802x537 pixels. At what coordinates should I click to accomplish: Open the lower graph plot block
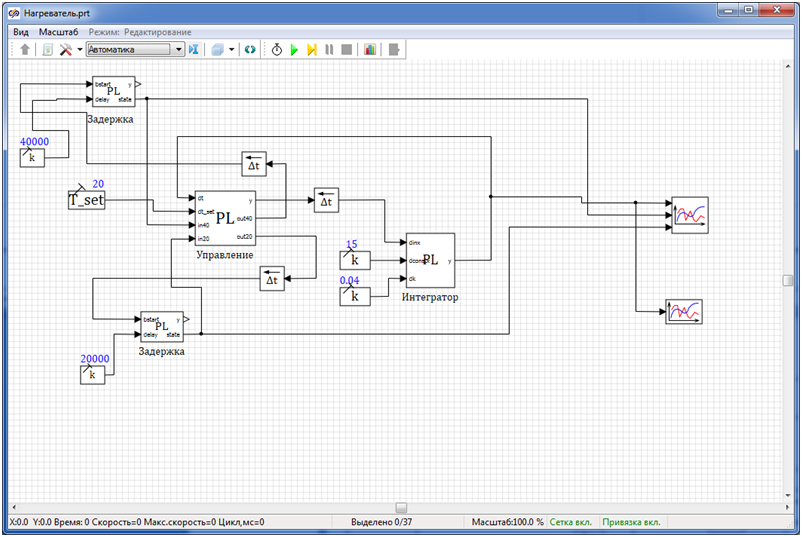pyautogui.click(x=684, y=311)
